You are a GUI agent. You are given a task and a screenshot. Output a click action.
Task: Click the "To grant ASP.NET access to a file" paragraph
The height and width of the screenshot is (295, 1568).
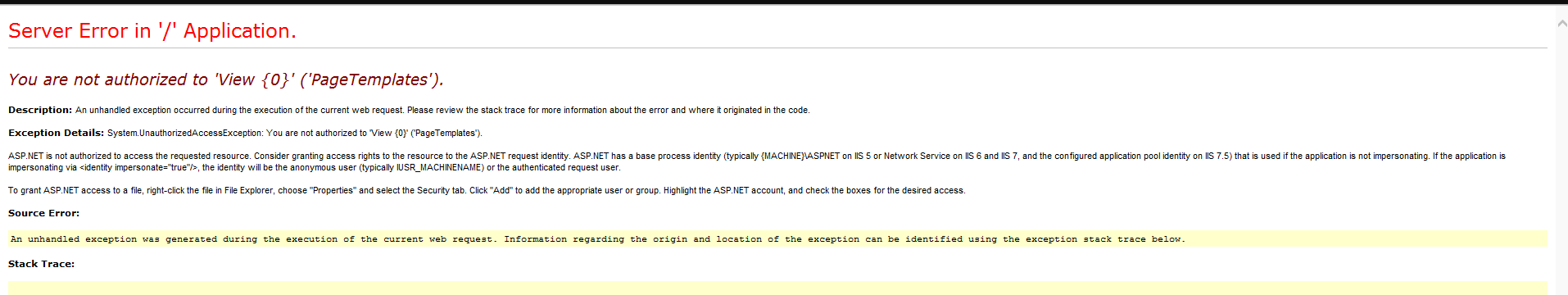pyautogui.click(x=487, y=190)
